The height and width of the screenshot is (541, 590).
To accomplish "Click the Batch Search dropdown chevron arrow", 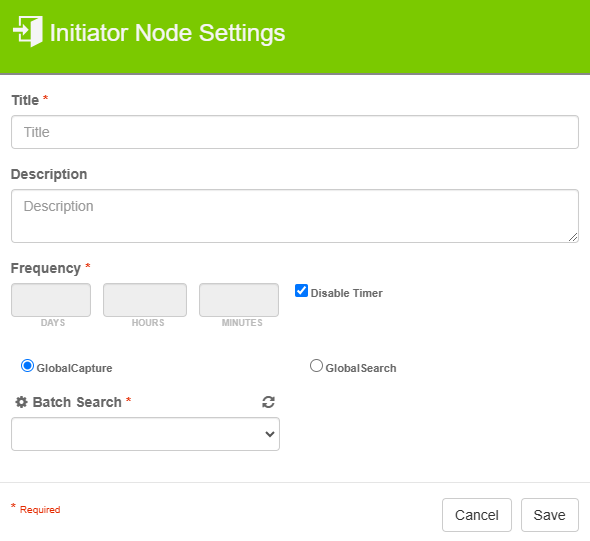I will coord(269,434).
